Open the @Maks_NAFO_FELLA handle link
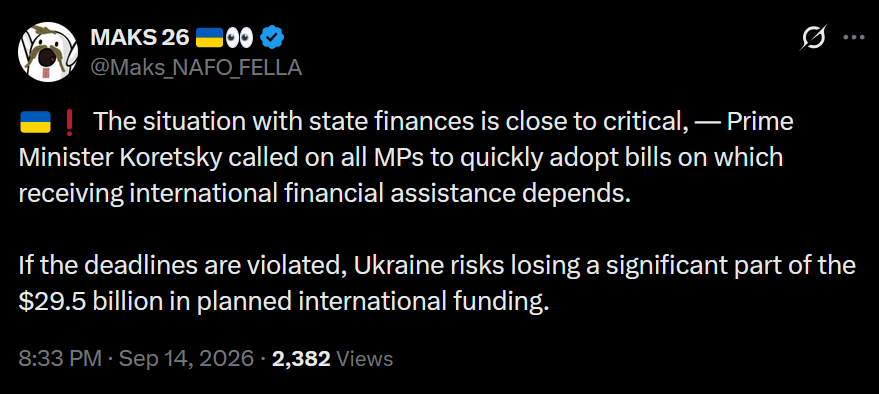Image resolution: width=879 pixels, height=394 pixels. point(196,67)
